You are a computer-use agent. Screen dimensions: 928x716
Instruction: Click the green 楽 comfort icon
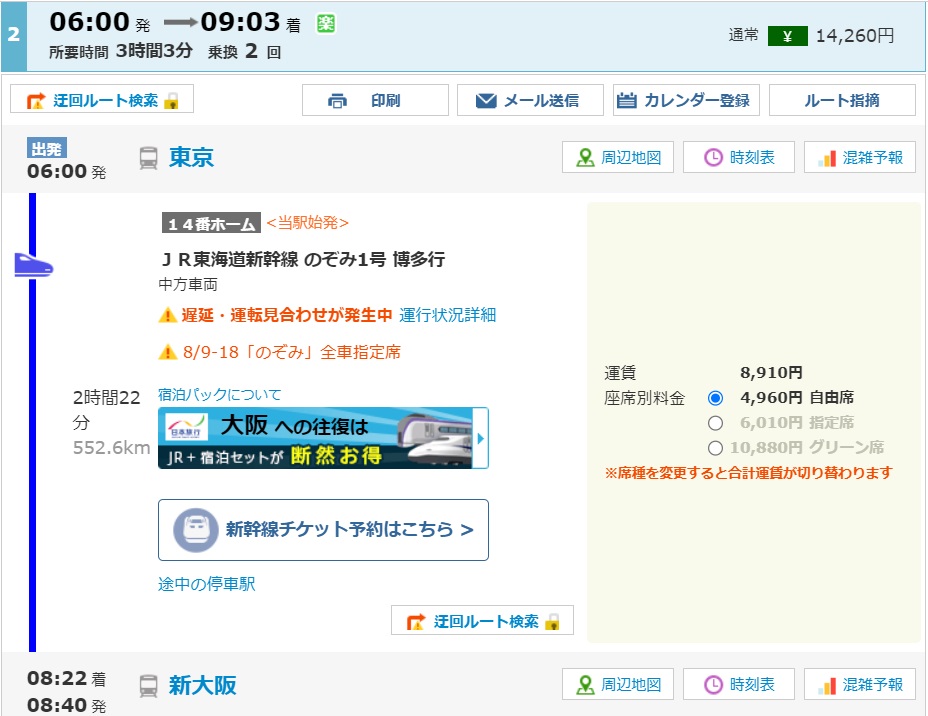coord(326,24)
